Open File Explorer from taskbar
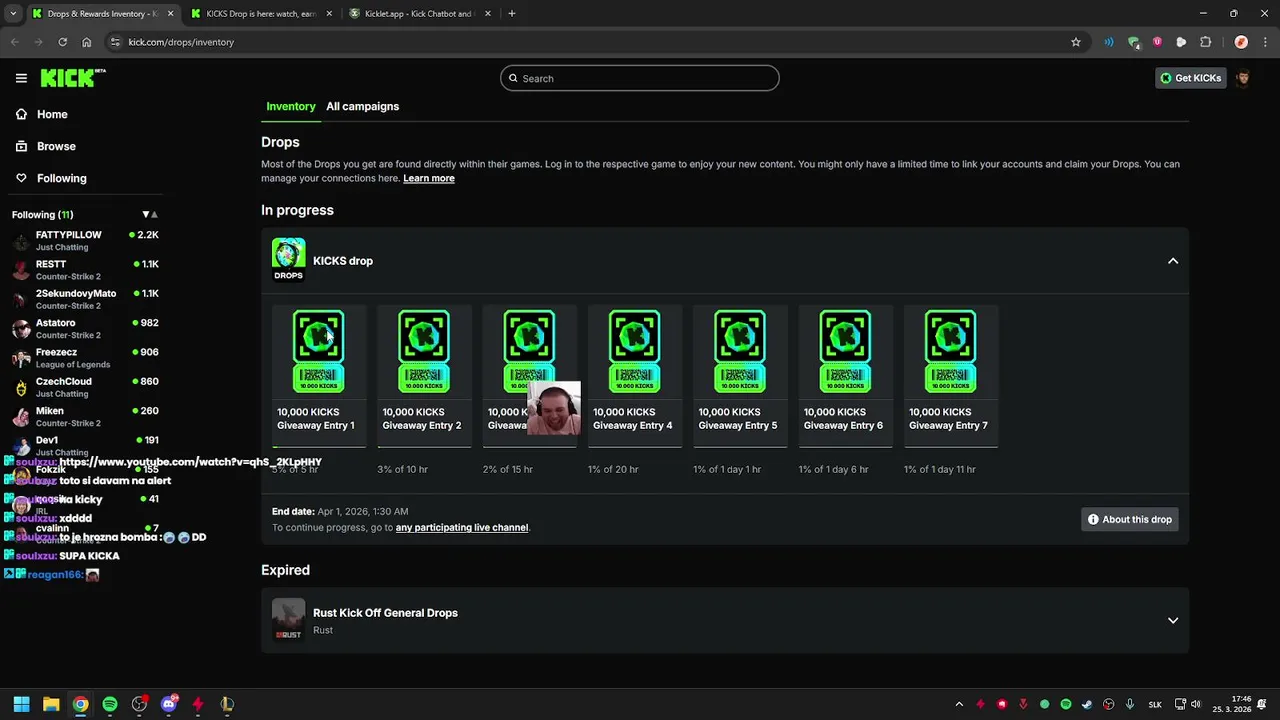This screenshot has width=1280, height=720. (x=51, y=704)
